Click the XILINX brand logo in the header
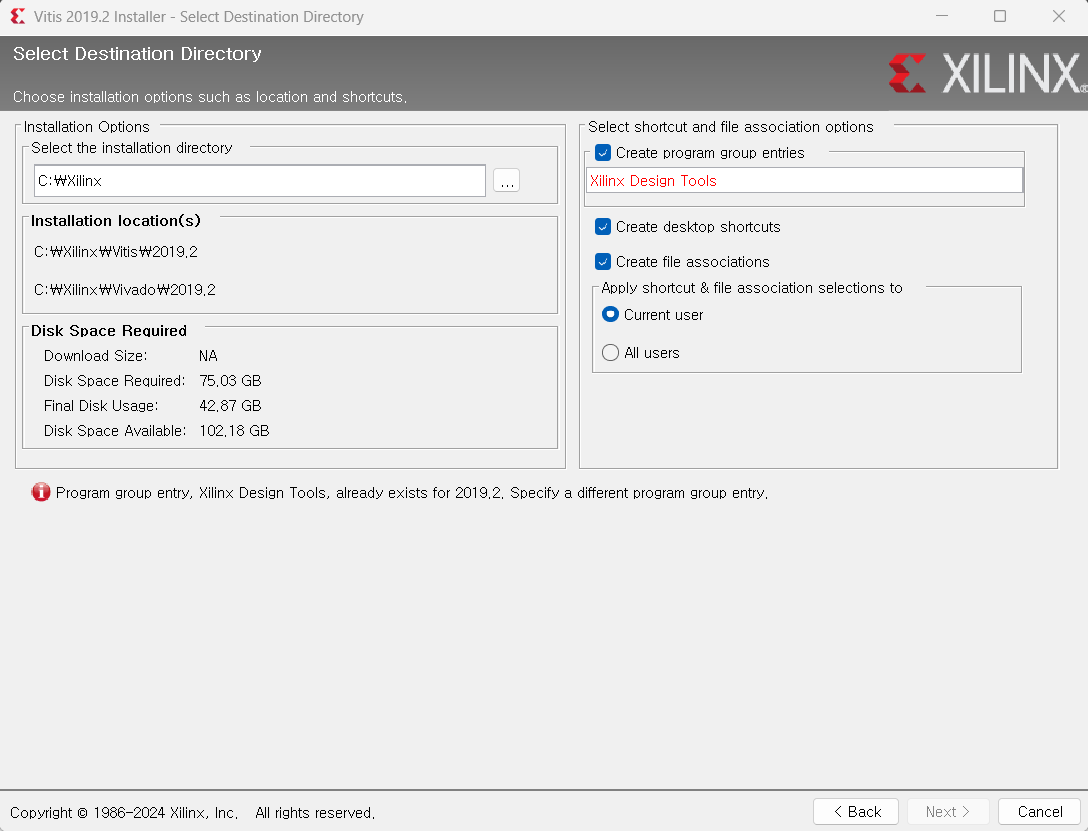 [987, 74]
